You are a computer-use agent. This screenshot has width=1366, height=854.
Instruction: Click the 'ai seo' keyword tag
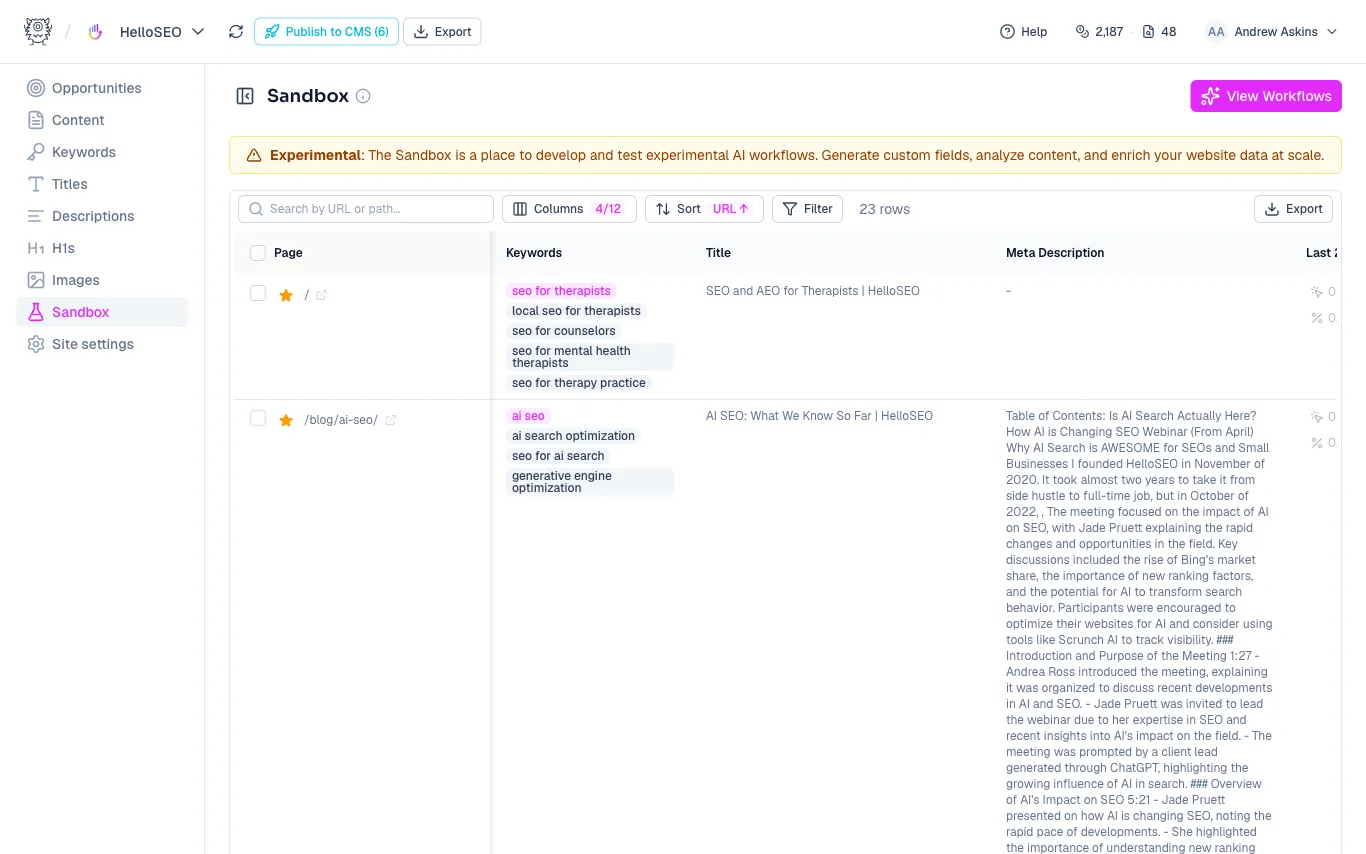point(528,416)
